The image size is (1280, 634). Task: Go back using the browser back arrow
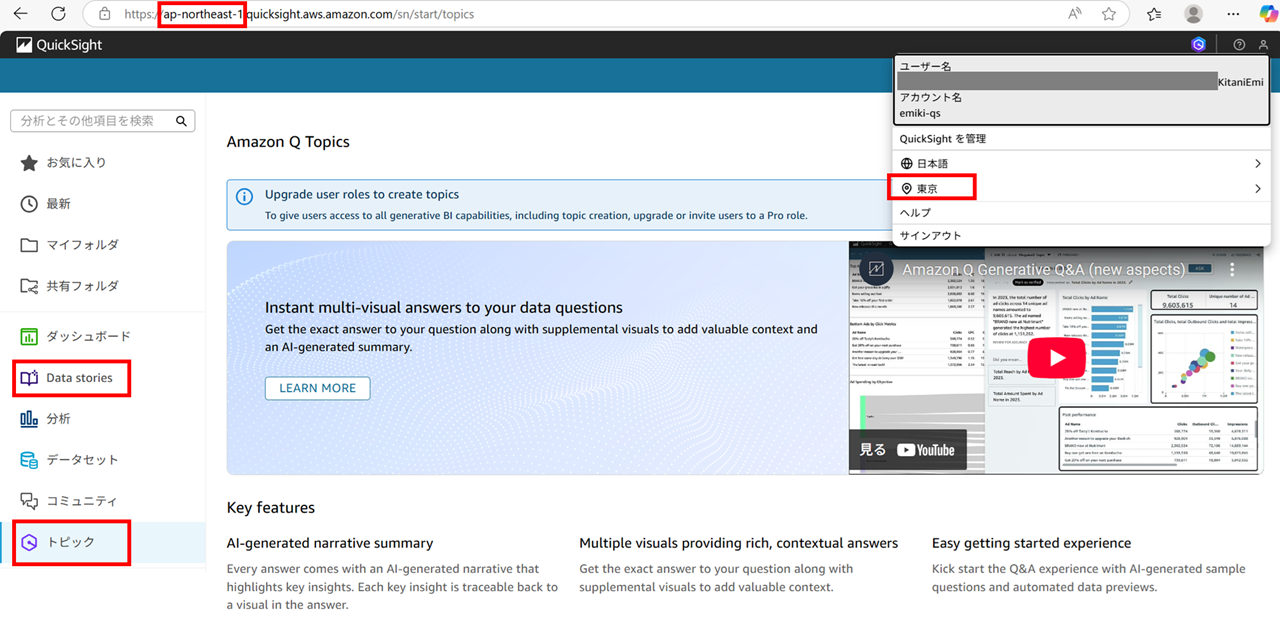(20, 14)
